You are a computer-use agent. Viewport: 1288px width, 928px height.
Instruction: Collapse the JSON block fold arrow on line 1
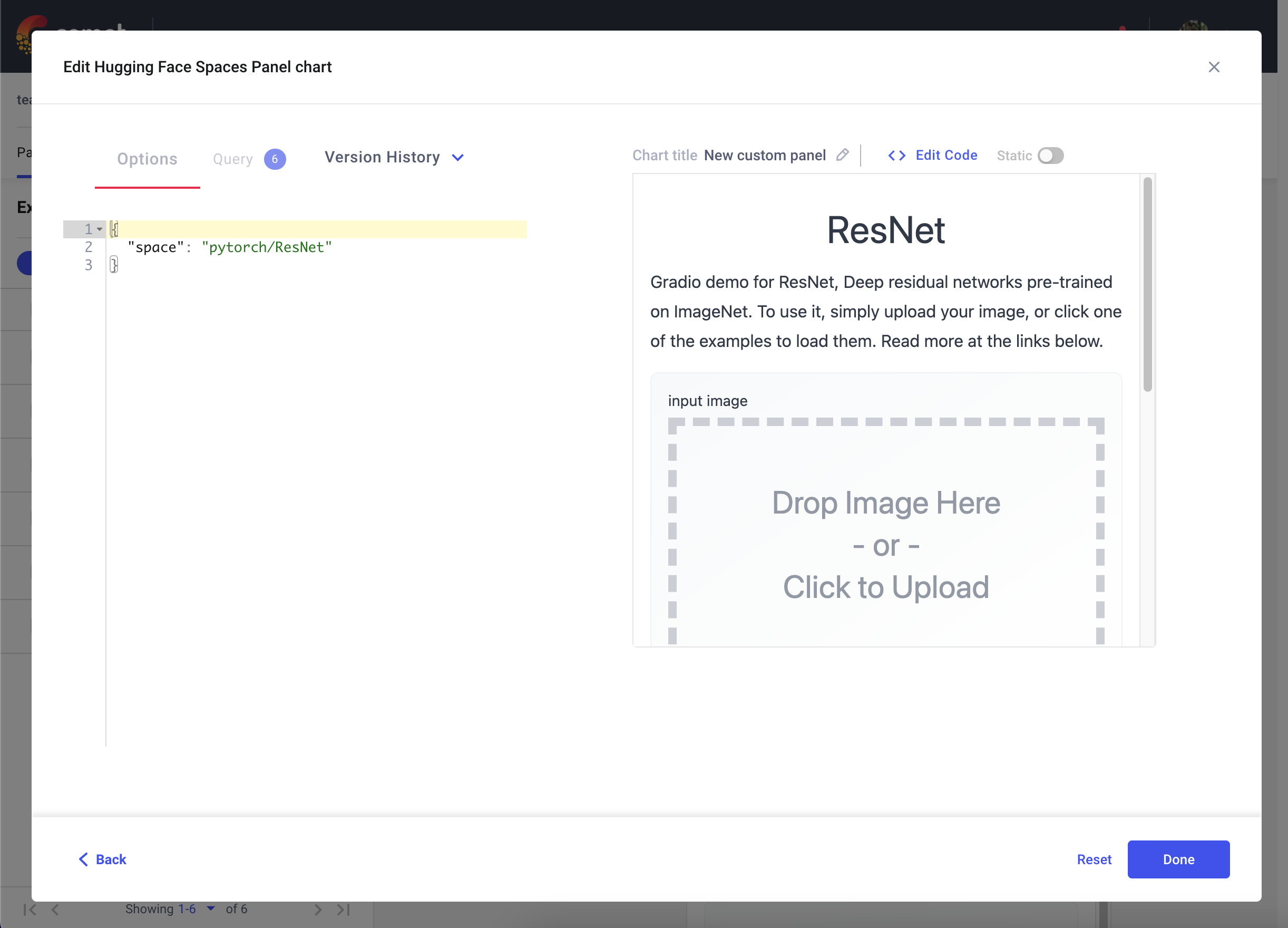(x=100, y=229)
